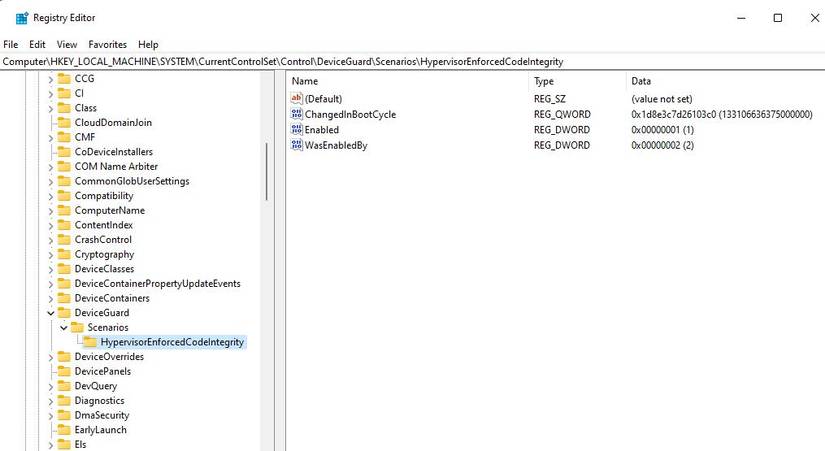The height and width of the screenshot is (451, 825).
Task: Collapse the DeviceGuard key
Action: pyautogui.click(x=51, y=313)
